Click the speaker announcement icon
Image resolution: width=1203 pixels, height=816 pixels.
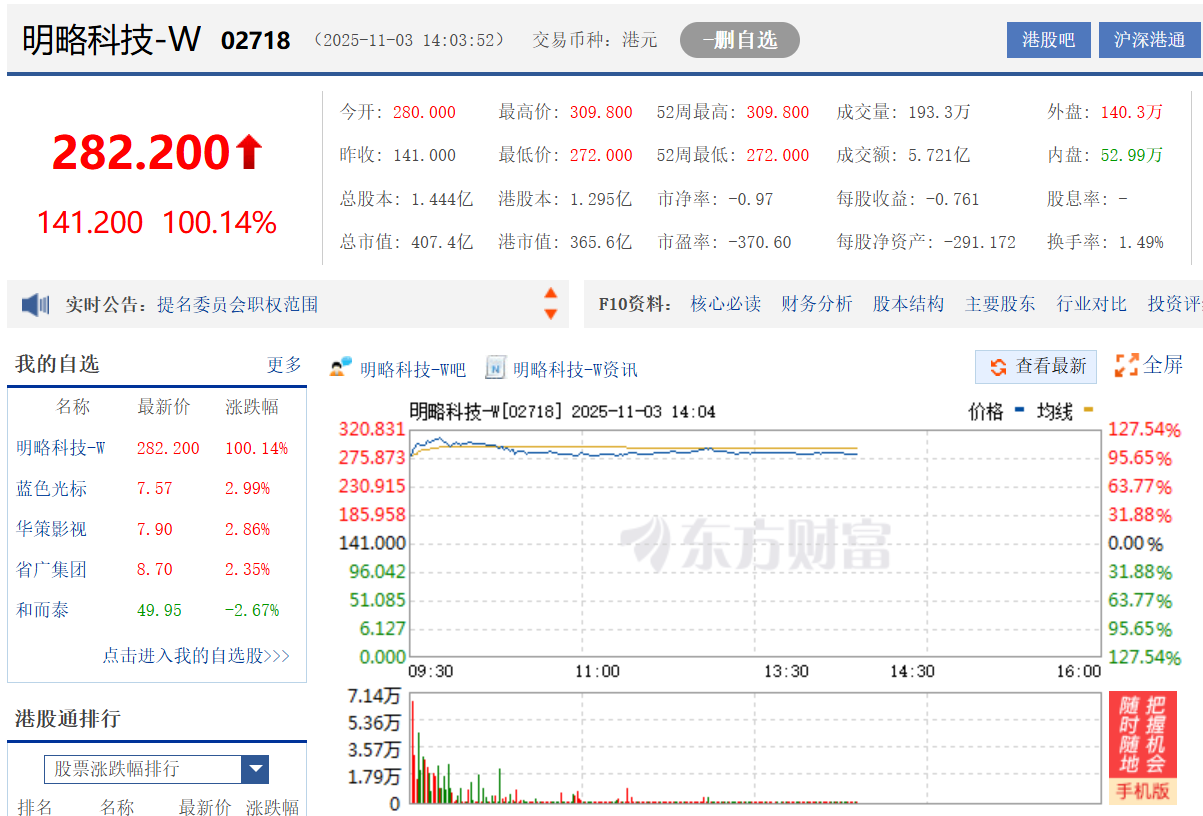(x=36, y=304)
